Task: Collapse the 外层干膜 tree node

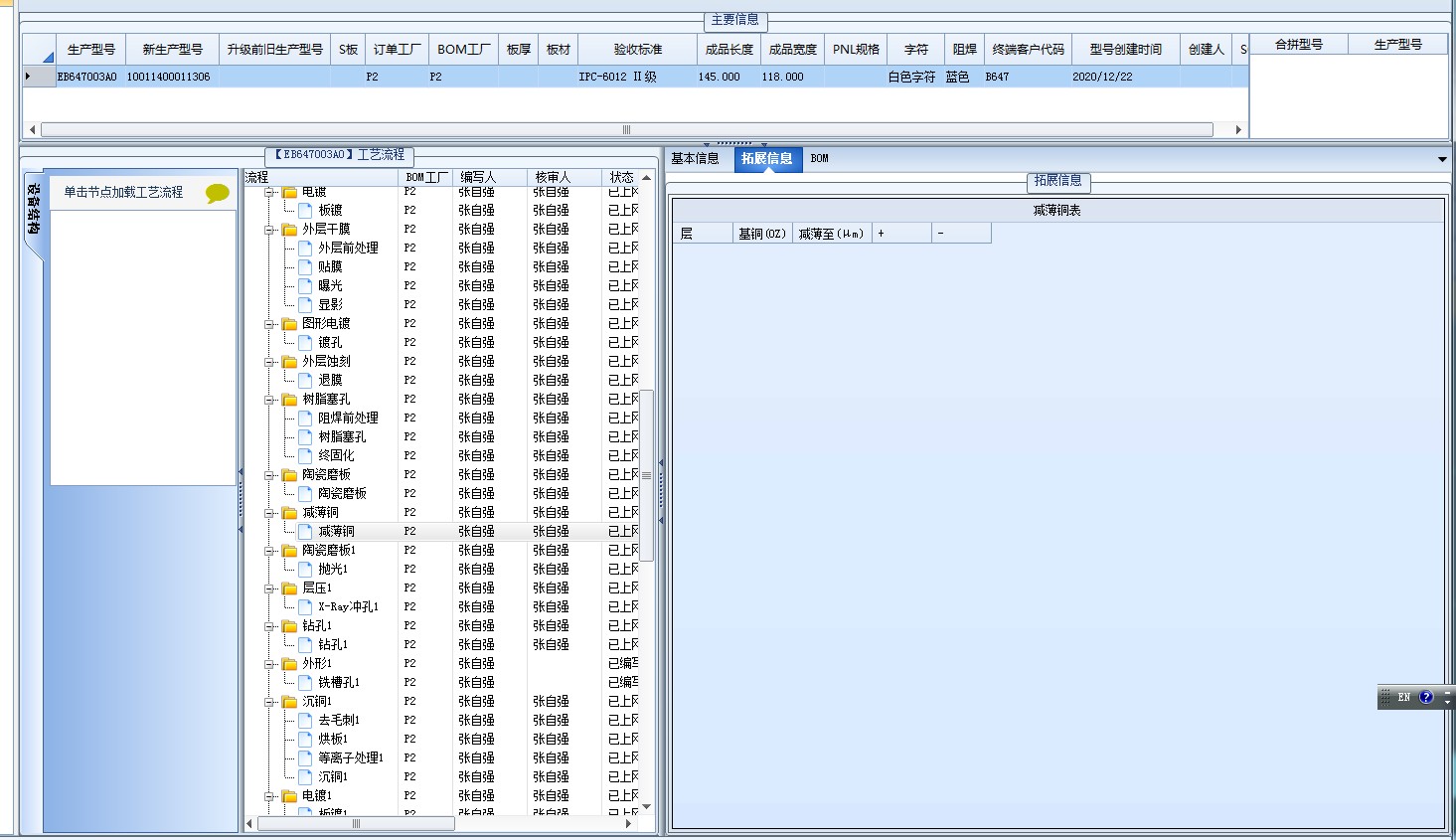Action: pyautogui.click(x=269, y=230)
